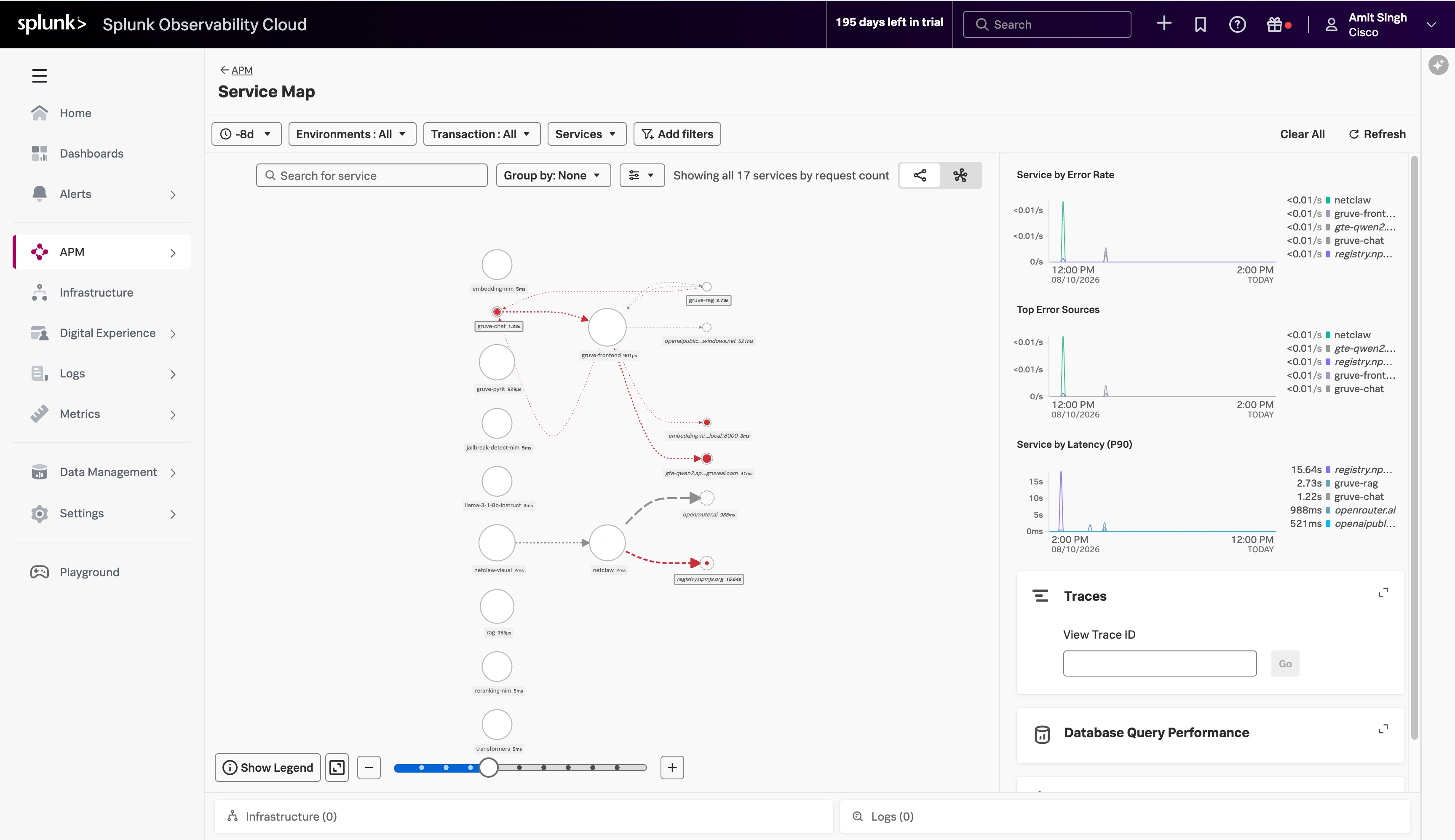
Task: Open the Logs (0) bottom tab
Action: 1124,816
